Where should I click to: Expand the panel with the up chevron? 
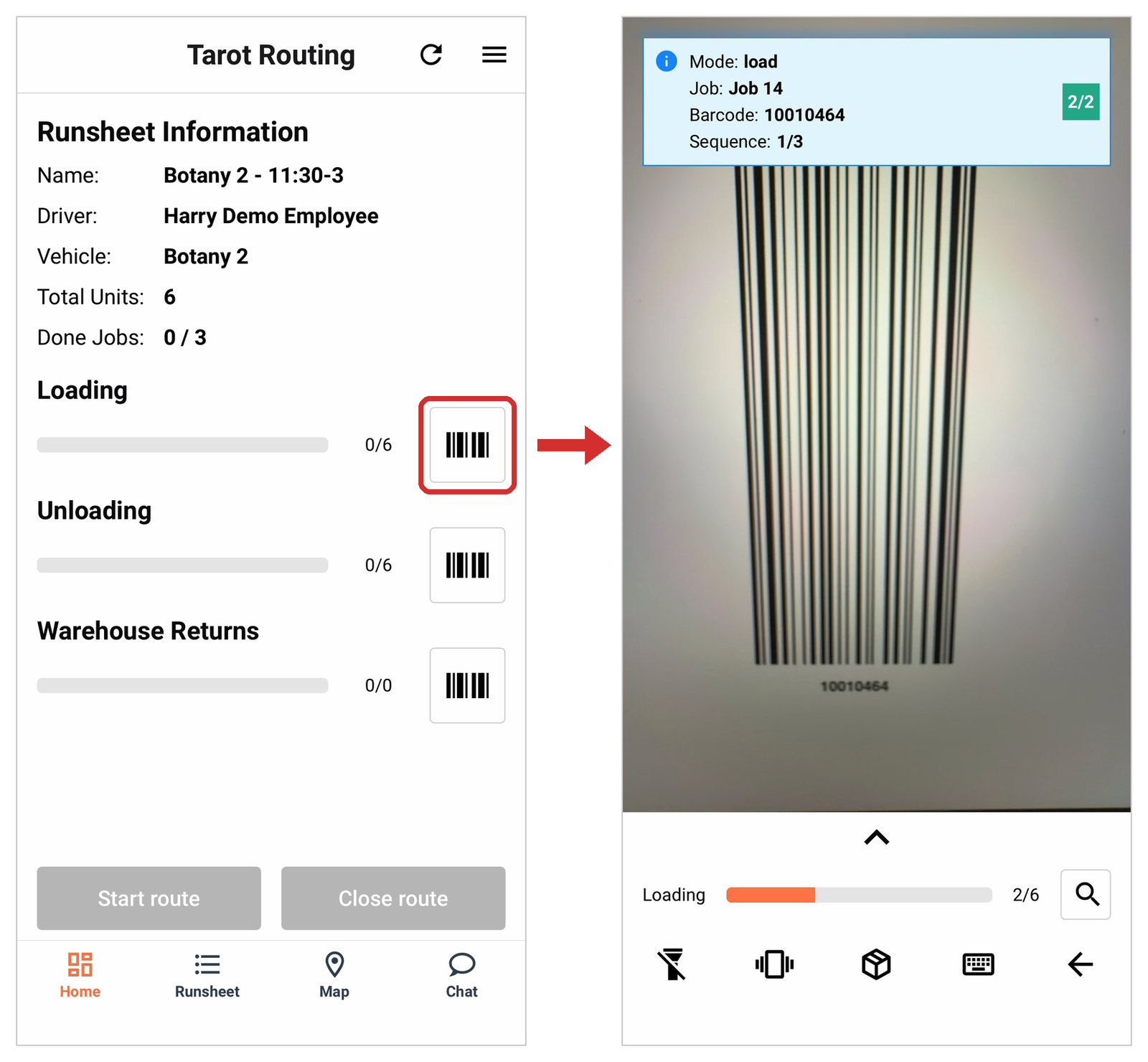(x=877, y=837)
